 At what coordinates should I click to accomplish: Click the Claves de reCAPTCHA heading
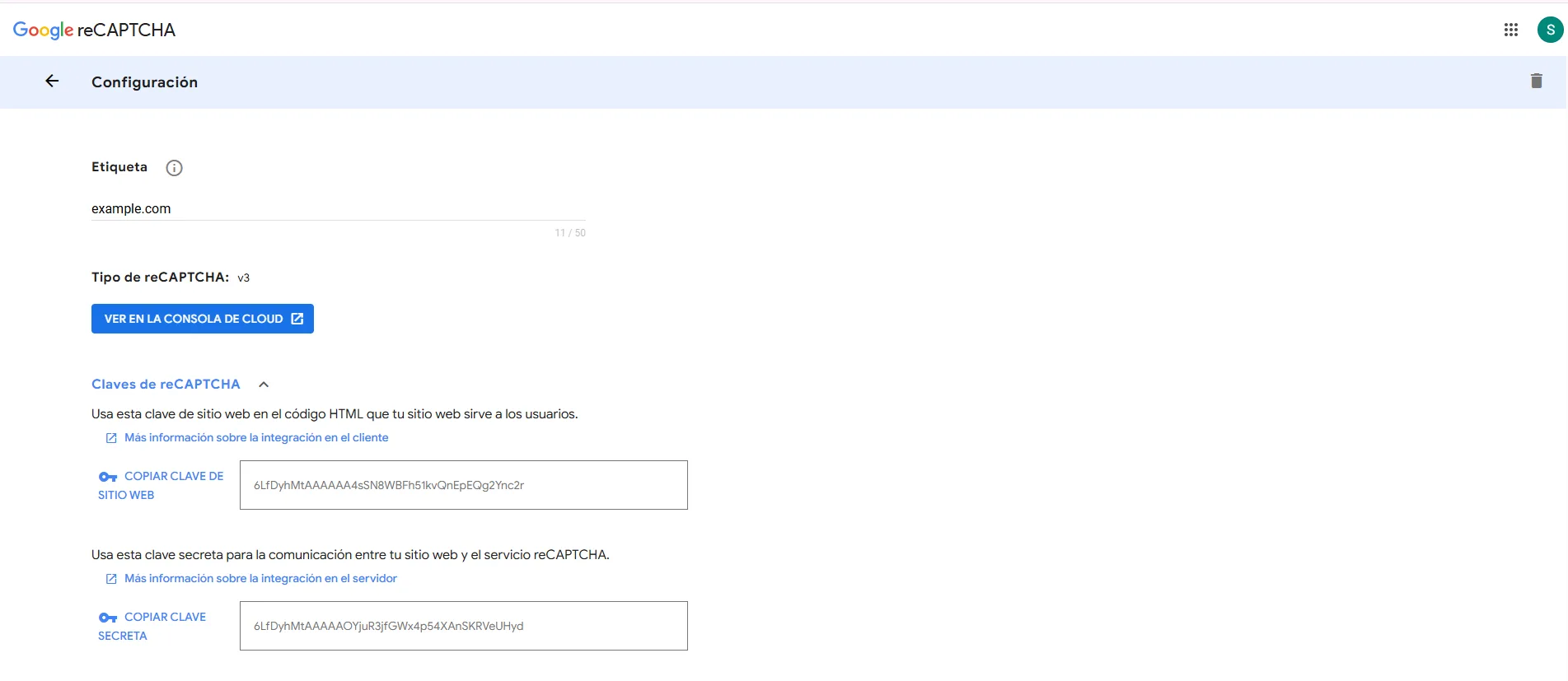point(166,385)
